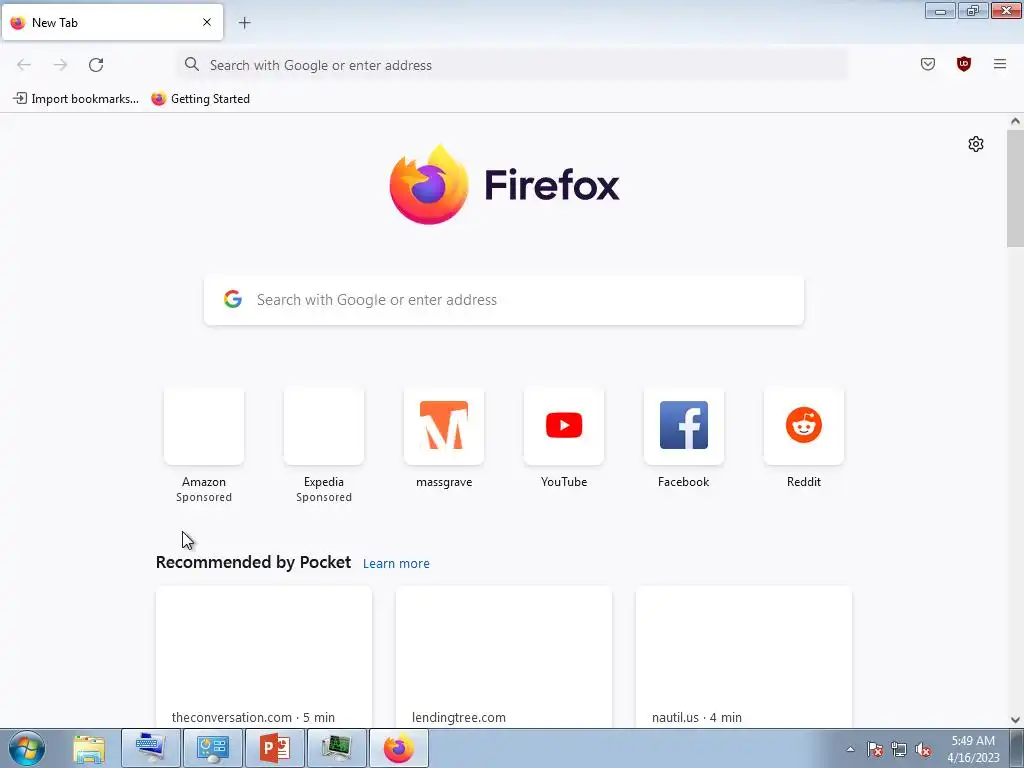Open the on-screen keyboard taskbar icon
The width and height of the screenshot is (1024, 768).
click(x=151, y=748)
